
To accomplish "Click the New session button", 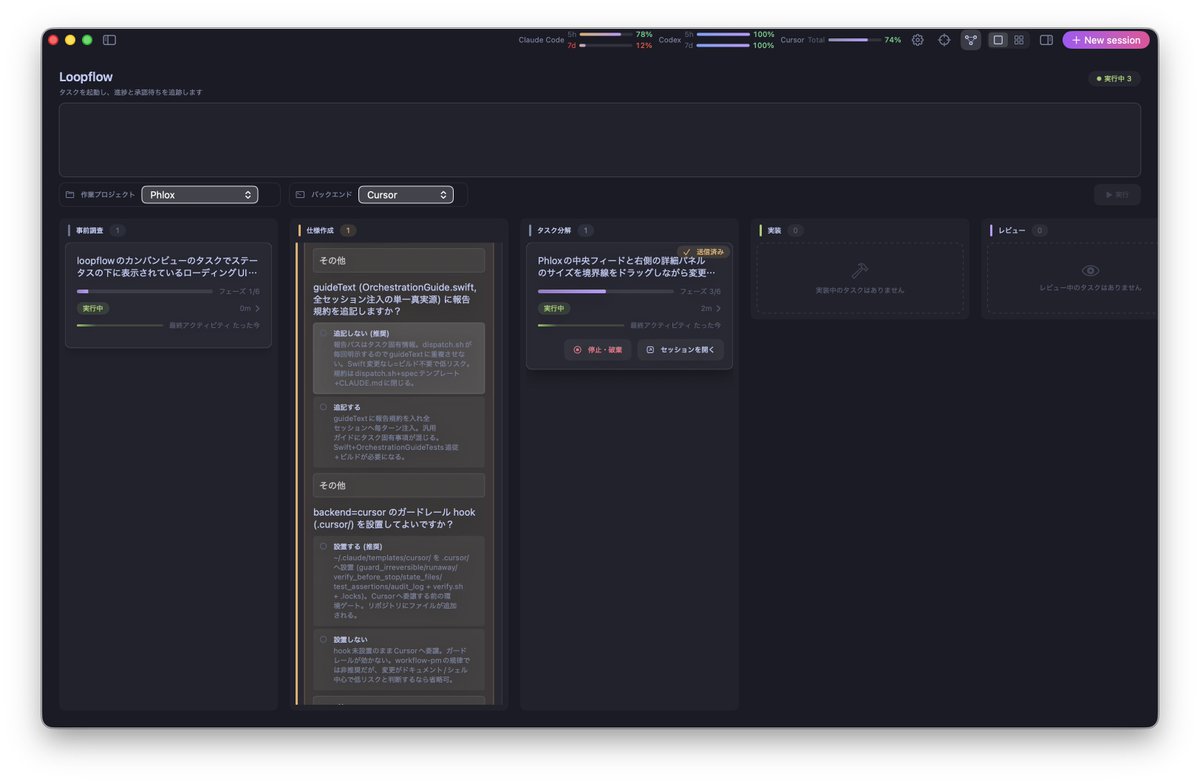I will (1106, 40).
